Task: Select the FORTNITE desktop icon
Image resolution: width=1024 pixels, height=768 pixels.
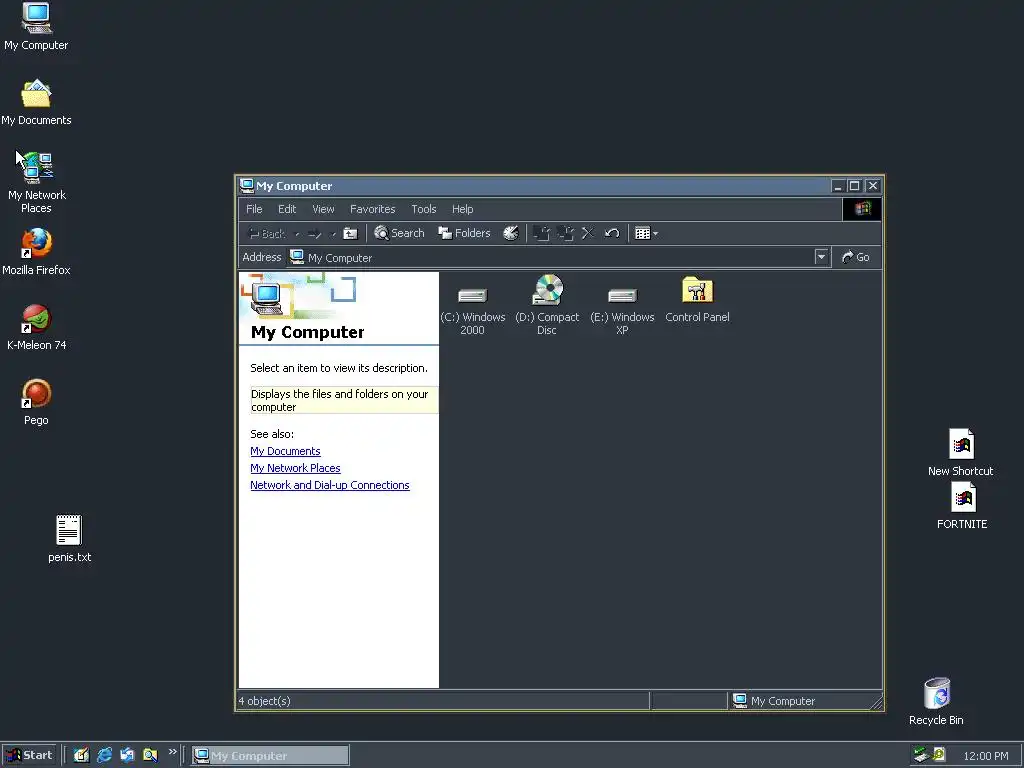Action: [962, 505]
